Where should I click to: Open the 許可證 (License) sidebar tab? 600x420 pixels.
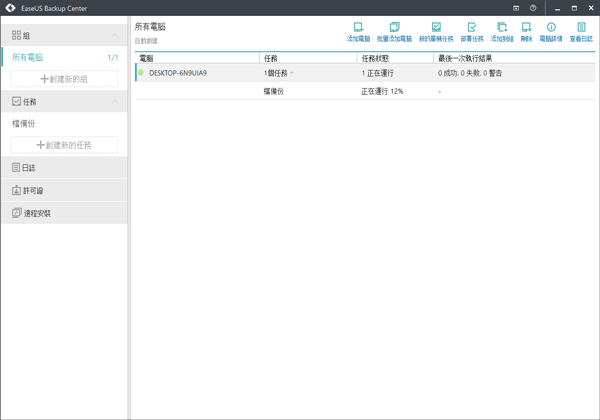click(x=64, y=190)
